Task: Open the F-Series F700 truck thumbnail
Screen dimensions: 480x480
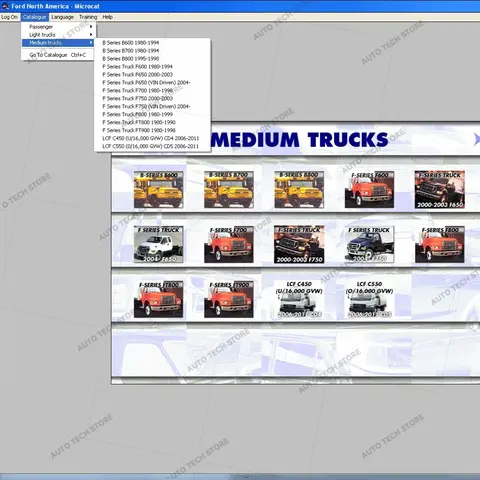Action: (x=229, y=244)
